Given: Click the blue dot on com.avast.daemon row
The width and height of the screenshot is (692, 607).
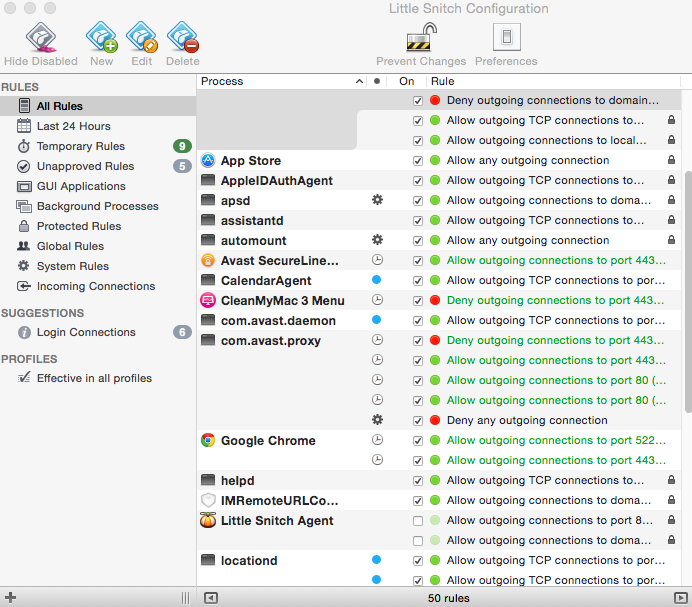Looking at the screenshot, I should pos(376,320).
